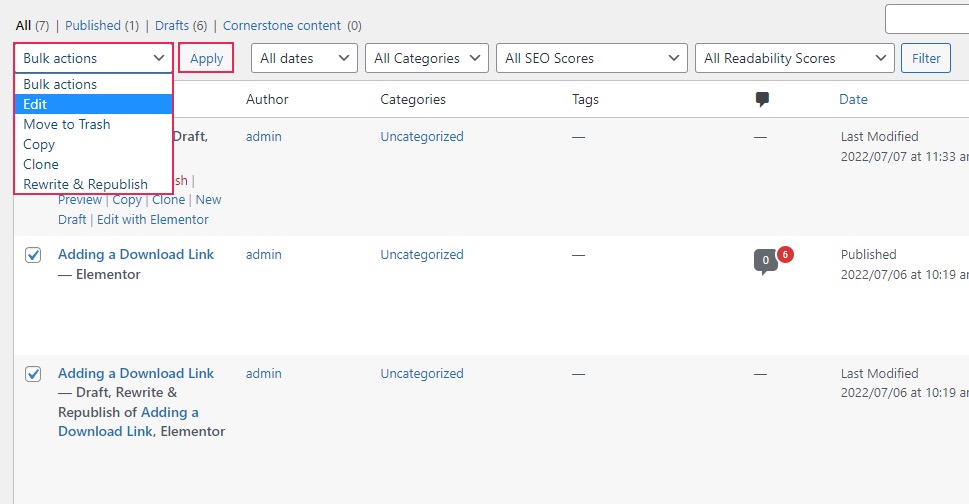
Task: Click Preview row action link
Action: click(80, 200)
